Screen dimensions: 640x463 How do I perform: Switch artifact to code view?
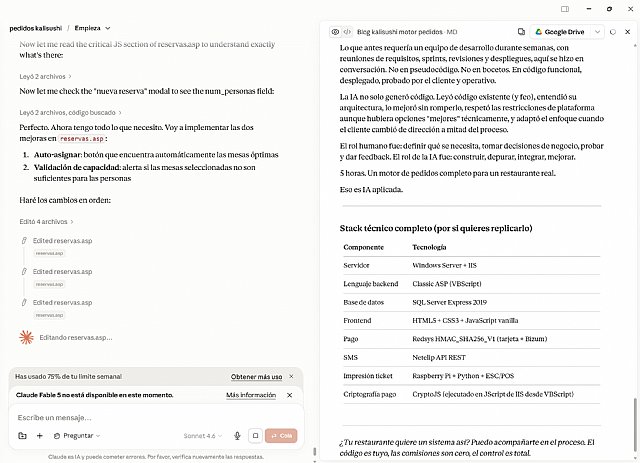click(x=347, y=32)
